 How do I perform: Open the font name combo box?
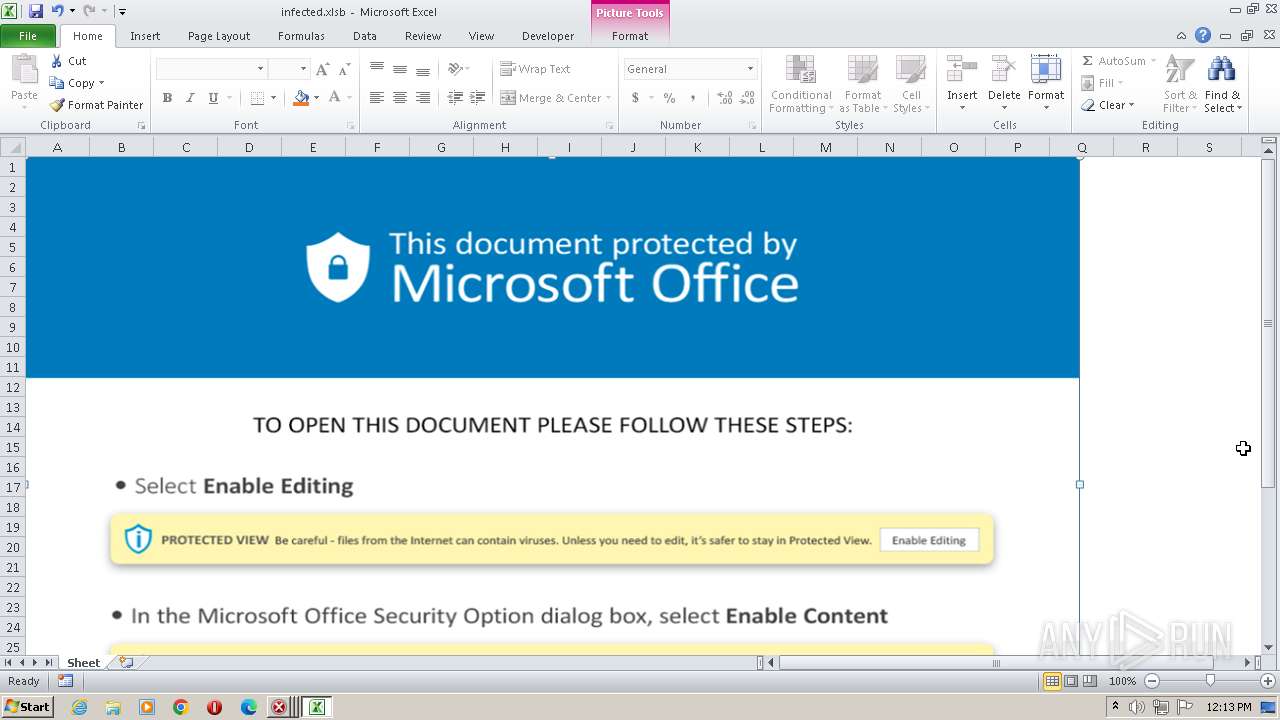point(211,69)
